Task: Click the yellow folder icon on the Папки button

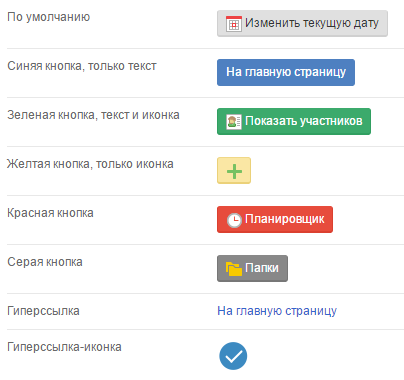Action: [x=234, y=269]
